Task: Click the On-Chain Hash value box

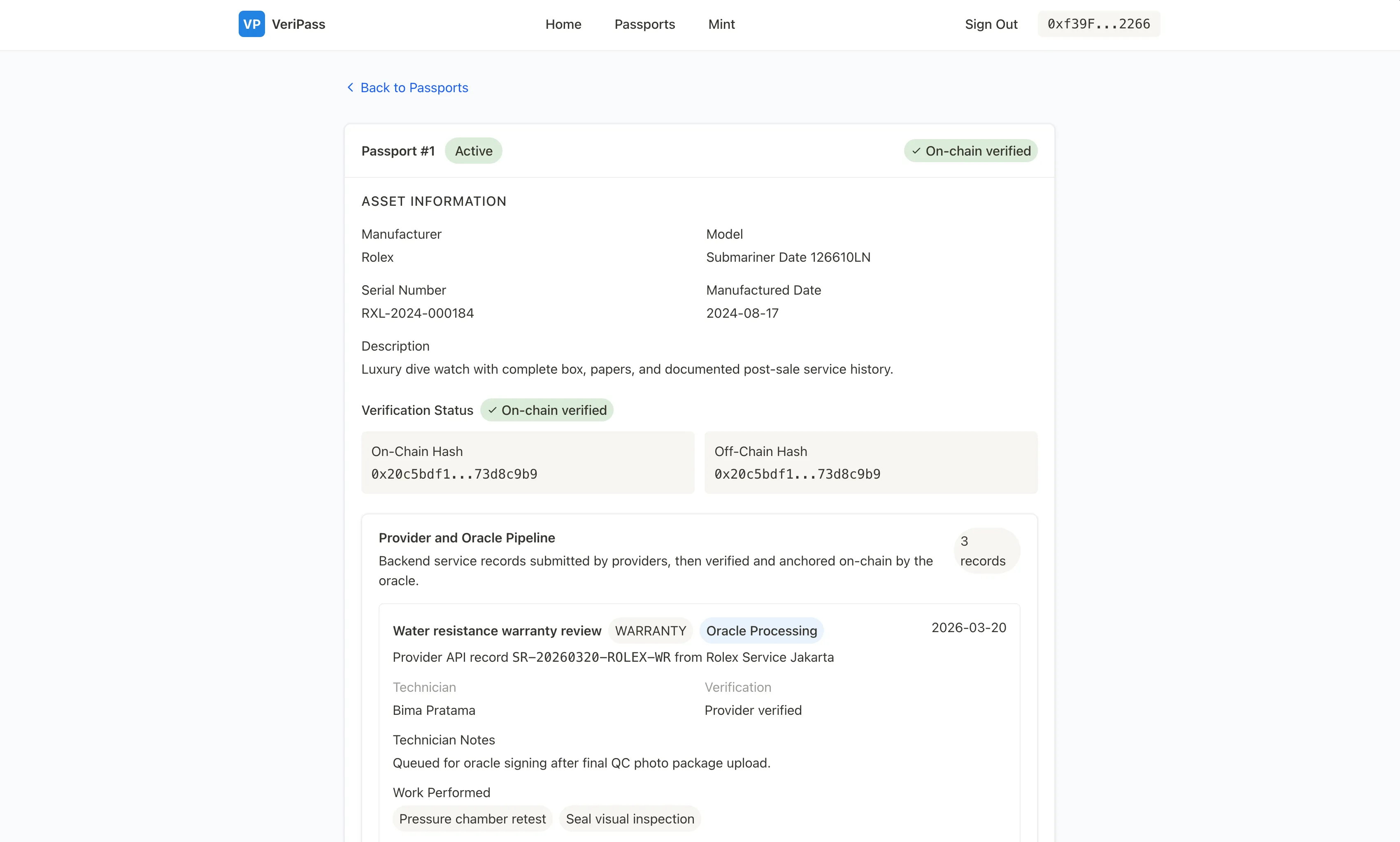Action: (x=527, y=463)
